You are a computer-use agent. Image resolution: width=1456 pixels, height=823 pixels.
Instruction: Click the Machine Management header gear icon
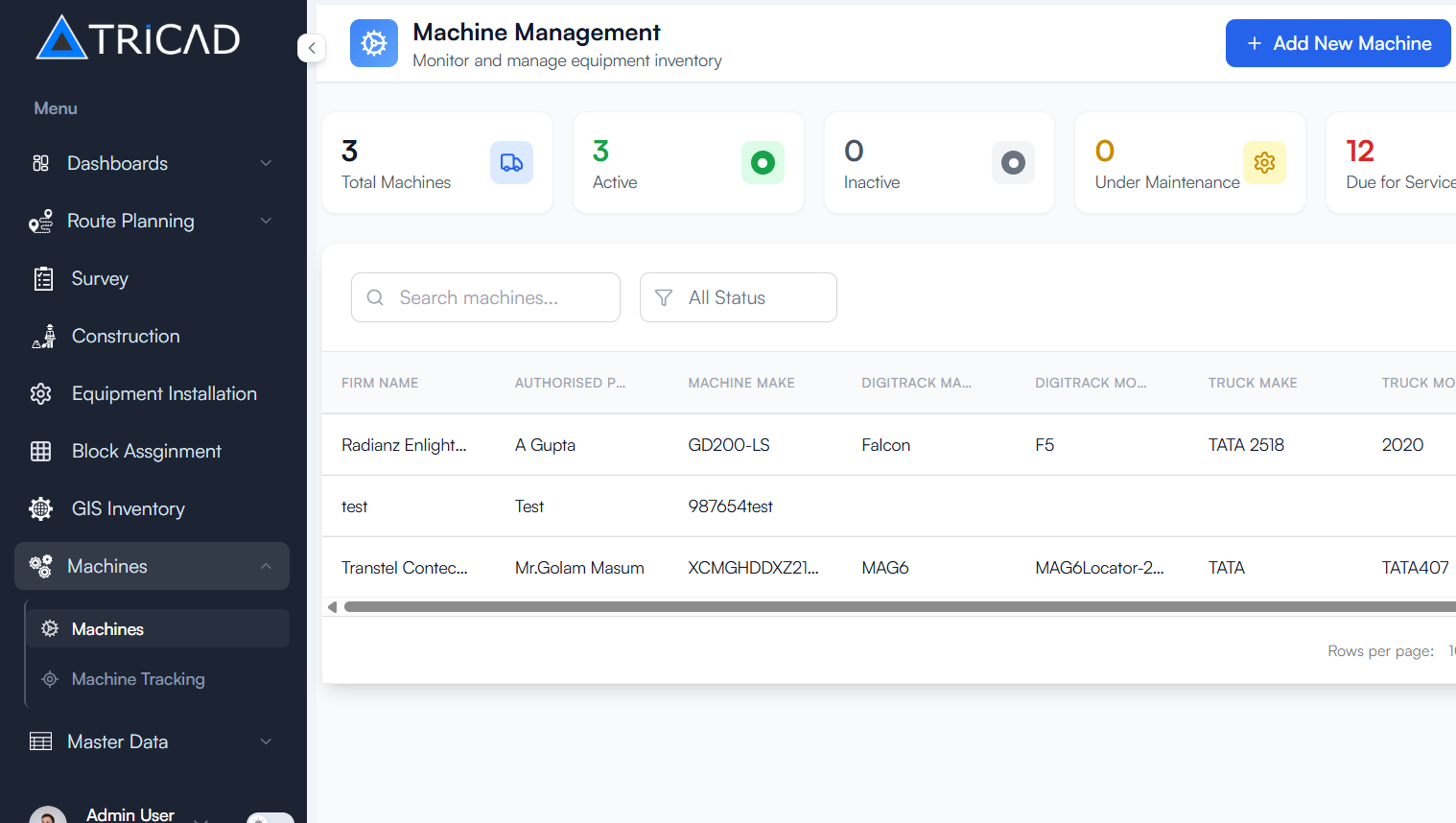pyautogui.click(x=374, y=43)
